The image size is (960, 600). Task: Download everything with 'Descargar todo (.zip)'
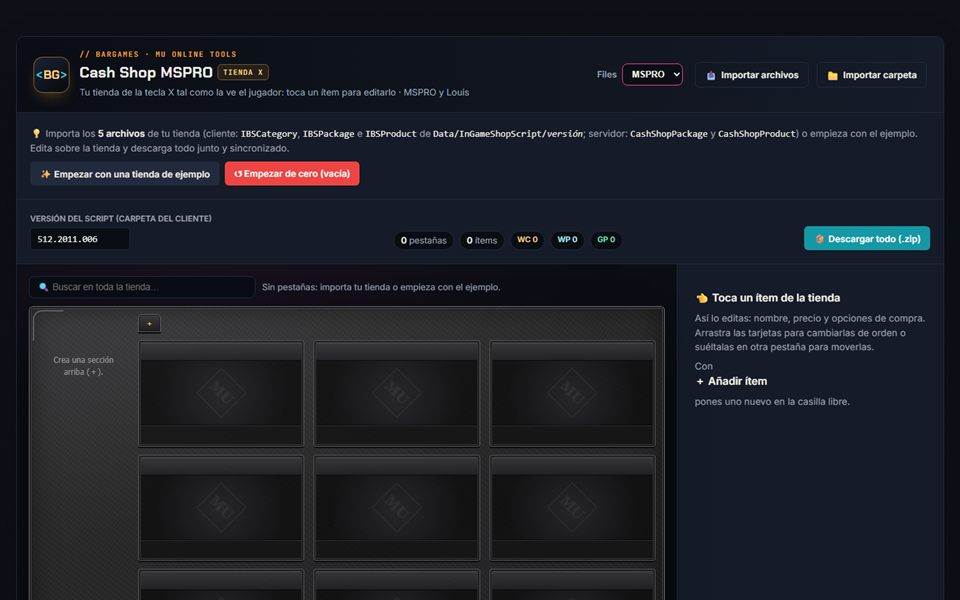867,239
